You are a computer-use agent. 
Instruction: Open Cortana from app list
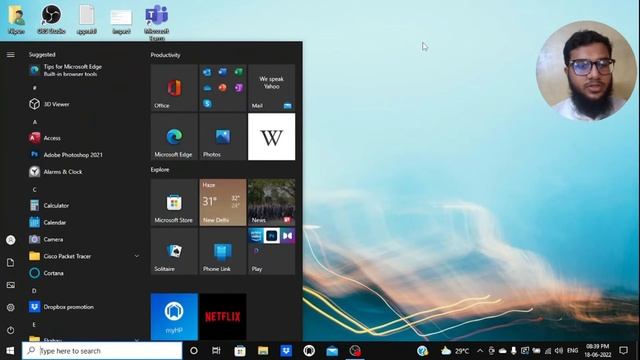(84, 273)
